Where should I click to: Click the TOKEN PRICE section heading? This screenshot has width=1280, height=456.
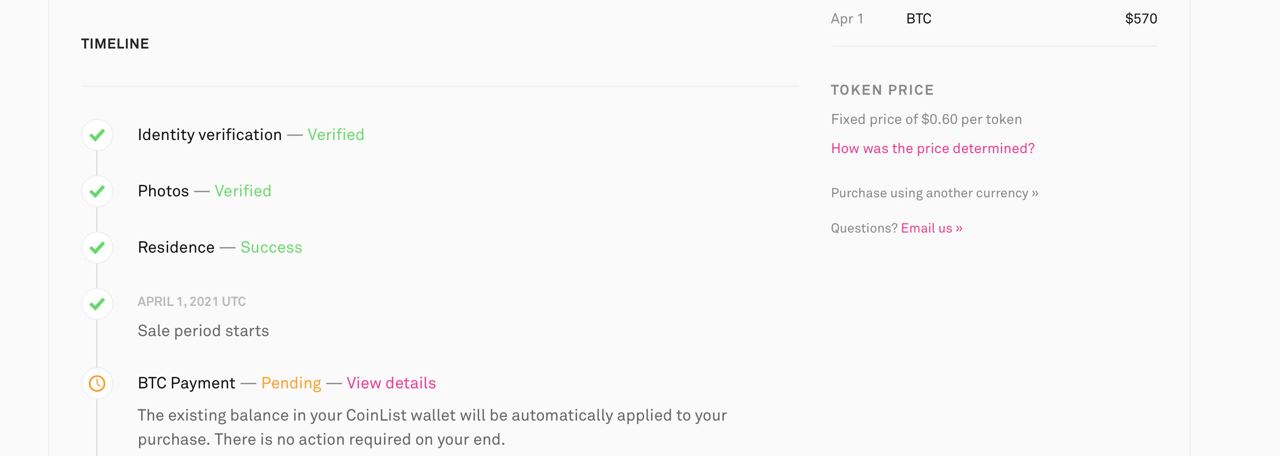point(882,90)
